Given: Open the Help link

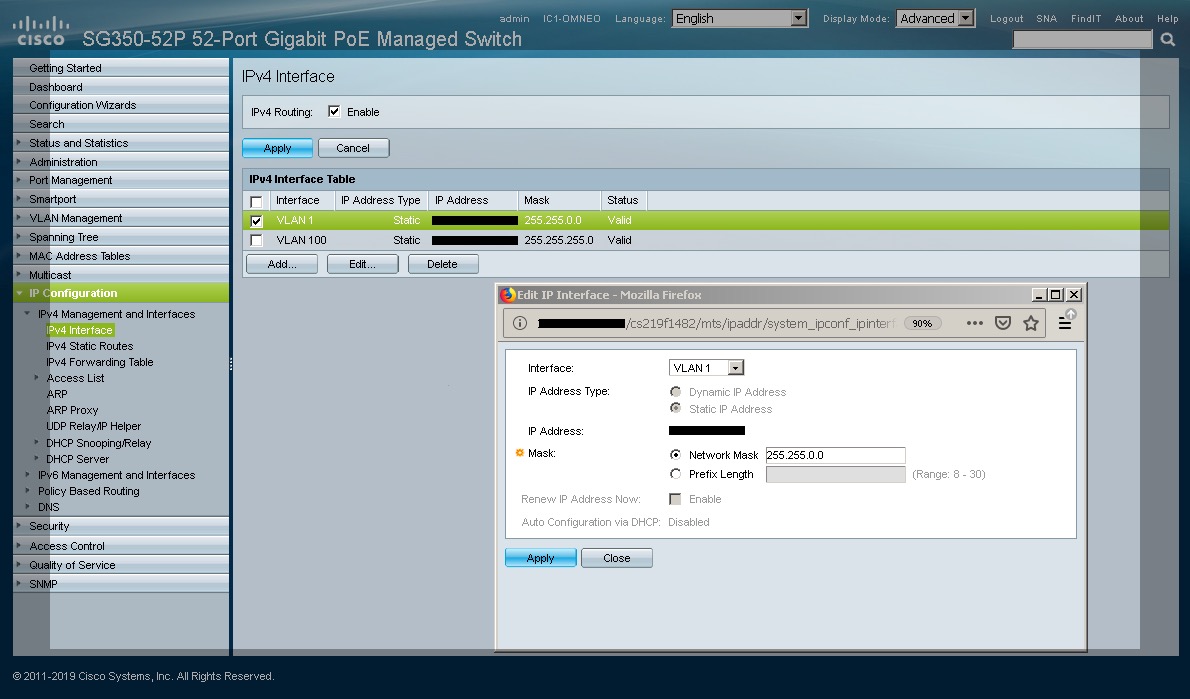Looking at the screenshot, I should (1167, 18).
